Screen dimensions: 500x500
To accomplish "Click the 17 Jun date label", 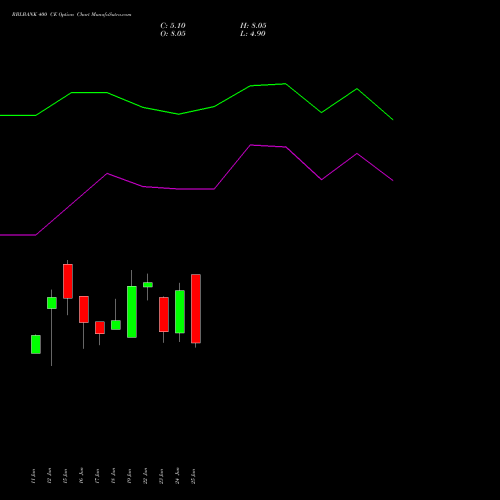I will [97, 476].
